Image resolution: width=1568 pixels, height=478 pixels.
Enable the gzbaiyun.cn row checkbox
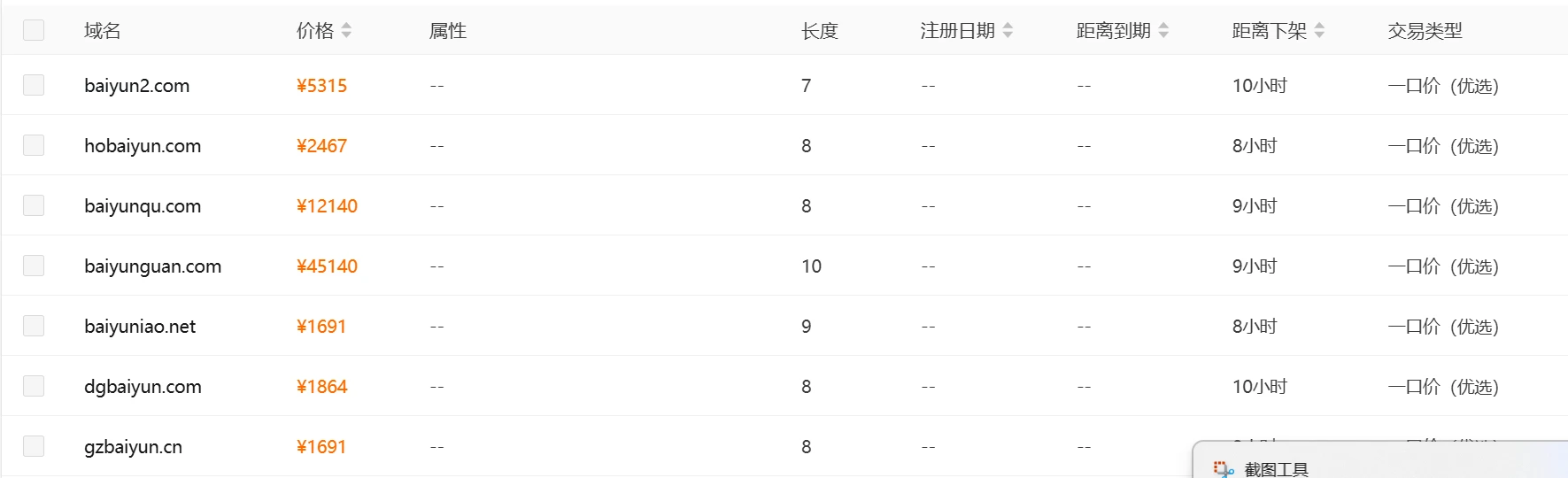tap(34, 447)
